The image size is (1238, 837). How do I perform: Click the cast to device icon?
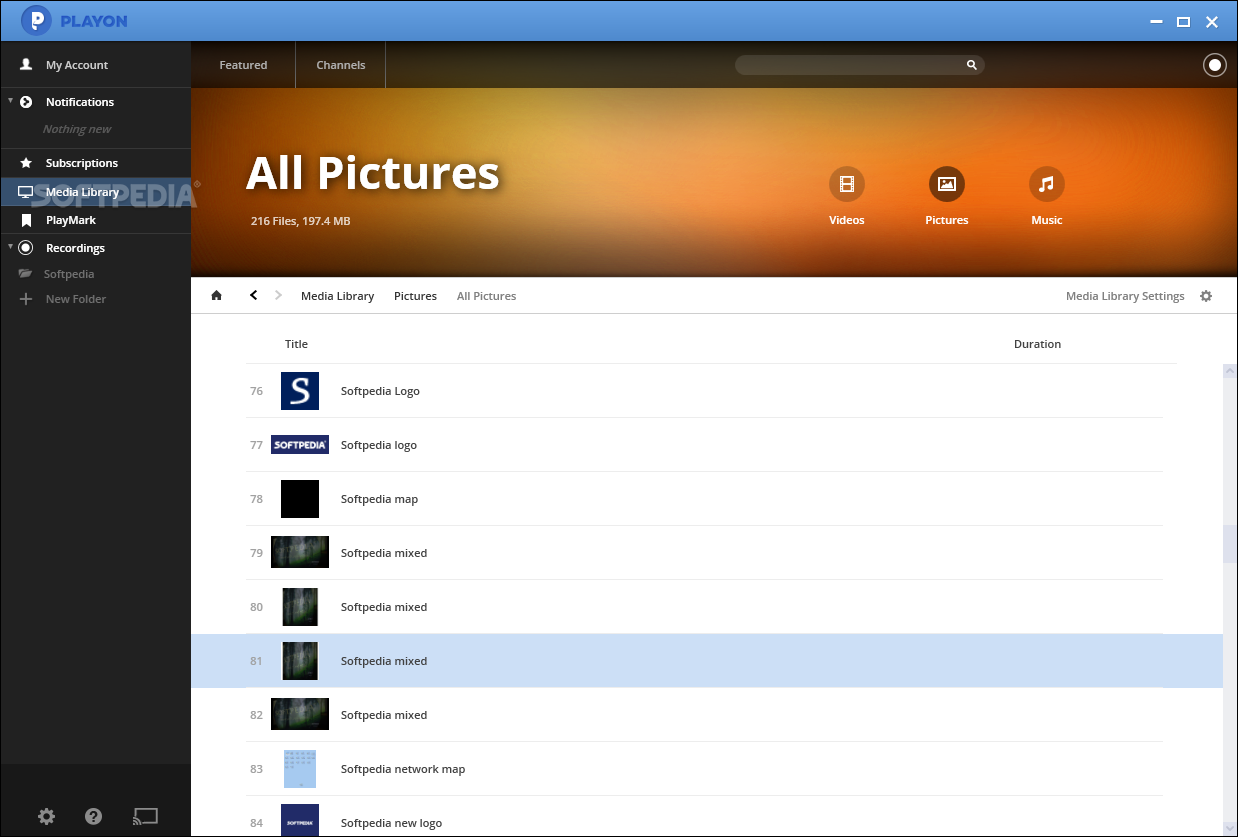[145, 817]
